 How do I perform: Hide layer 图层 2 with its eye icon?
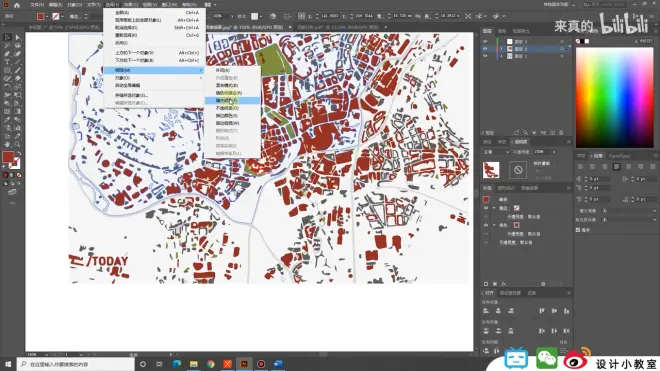pyautogui.click(x=485, y=49)
